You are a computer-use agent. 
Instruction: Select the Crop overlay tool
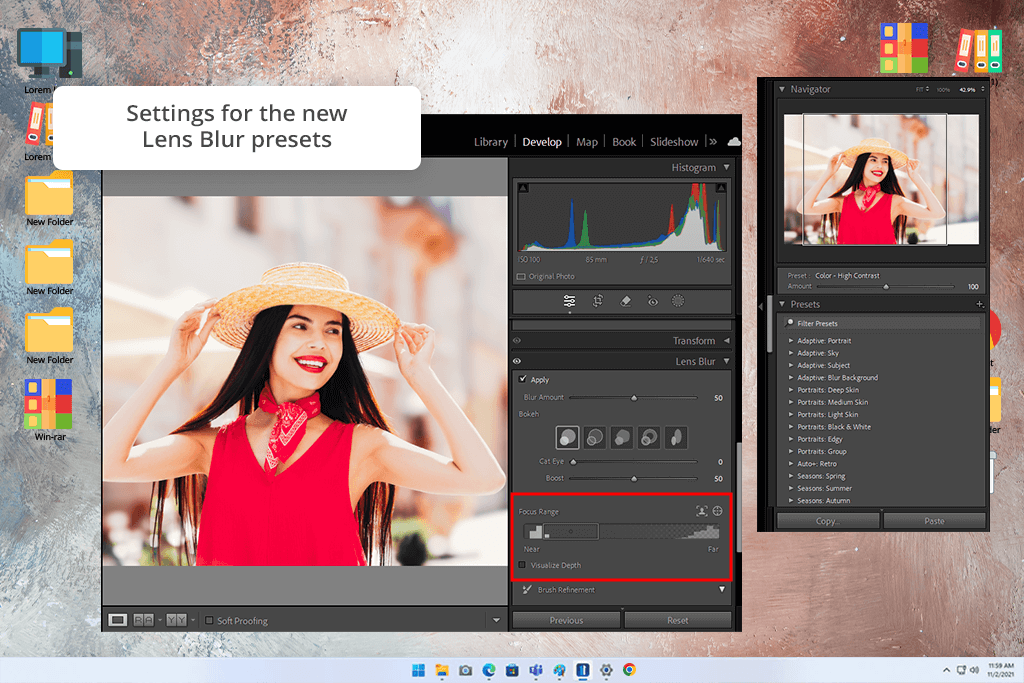click(598, 301)
